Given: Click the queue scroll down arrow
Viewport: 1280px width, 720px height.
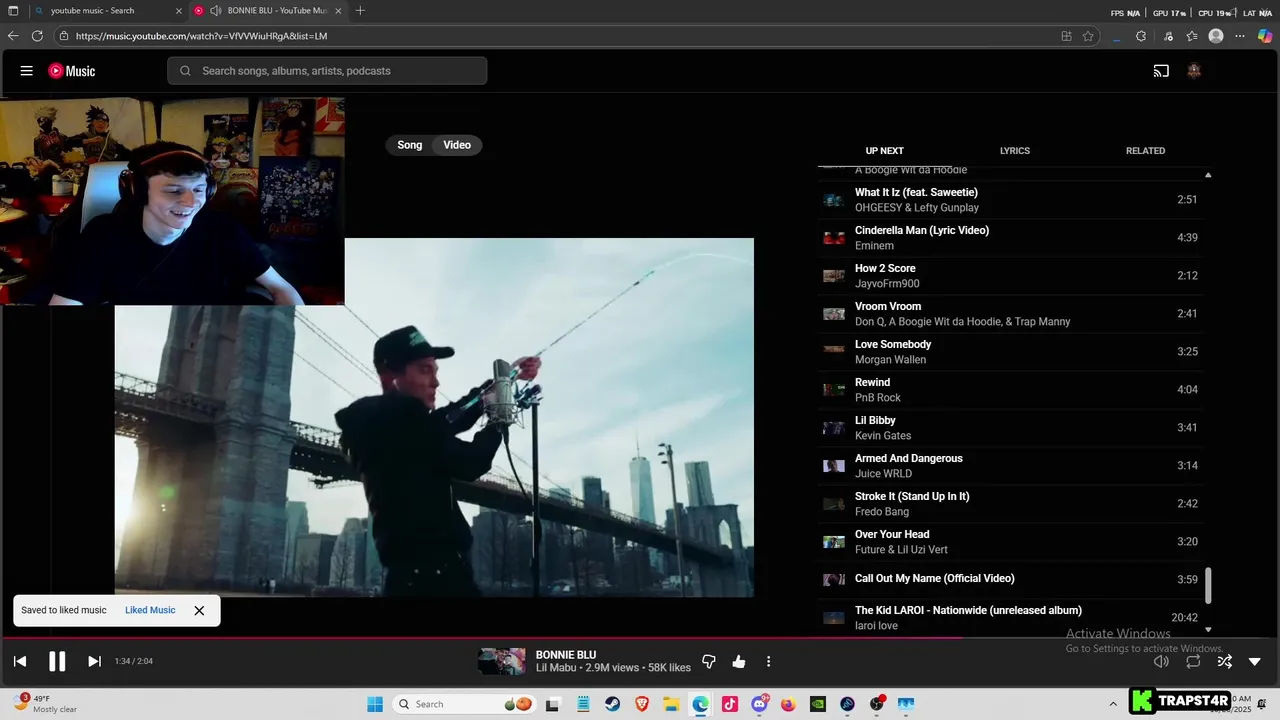Looking at the screenshot, I should click(x=1208, y=629).
